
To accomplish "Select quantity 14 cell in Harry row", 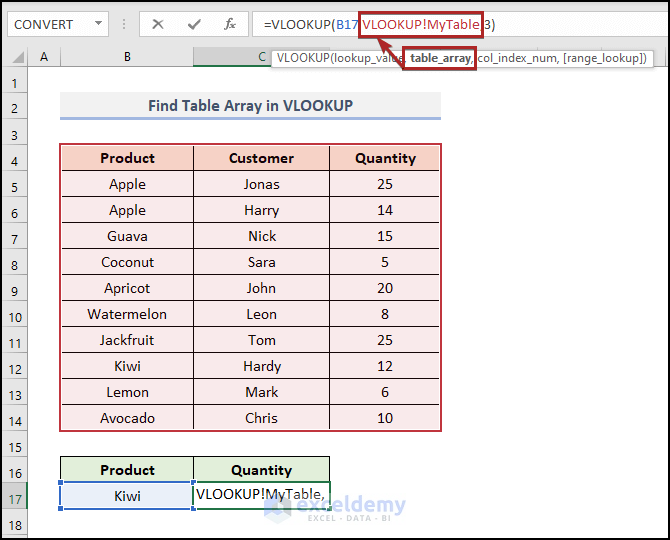I will coord(385,210).
